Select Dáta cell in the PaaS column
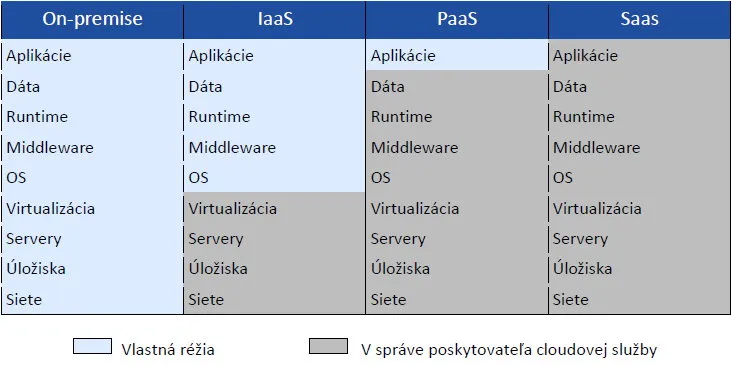This screenshot has height=365, width=732. [457, 86]
